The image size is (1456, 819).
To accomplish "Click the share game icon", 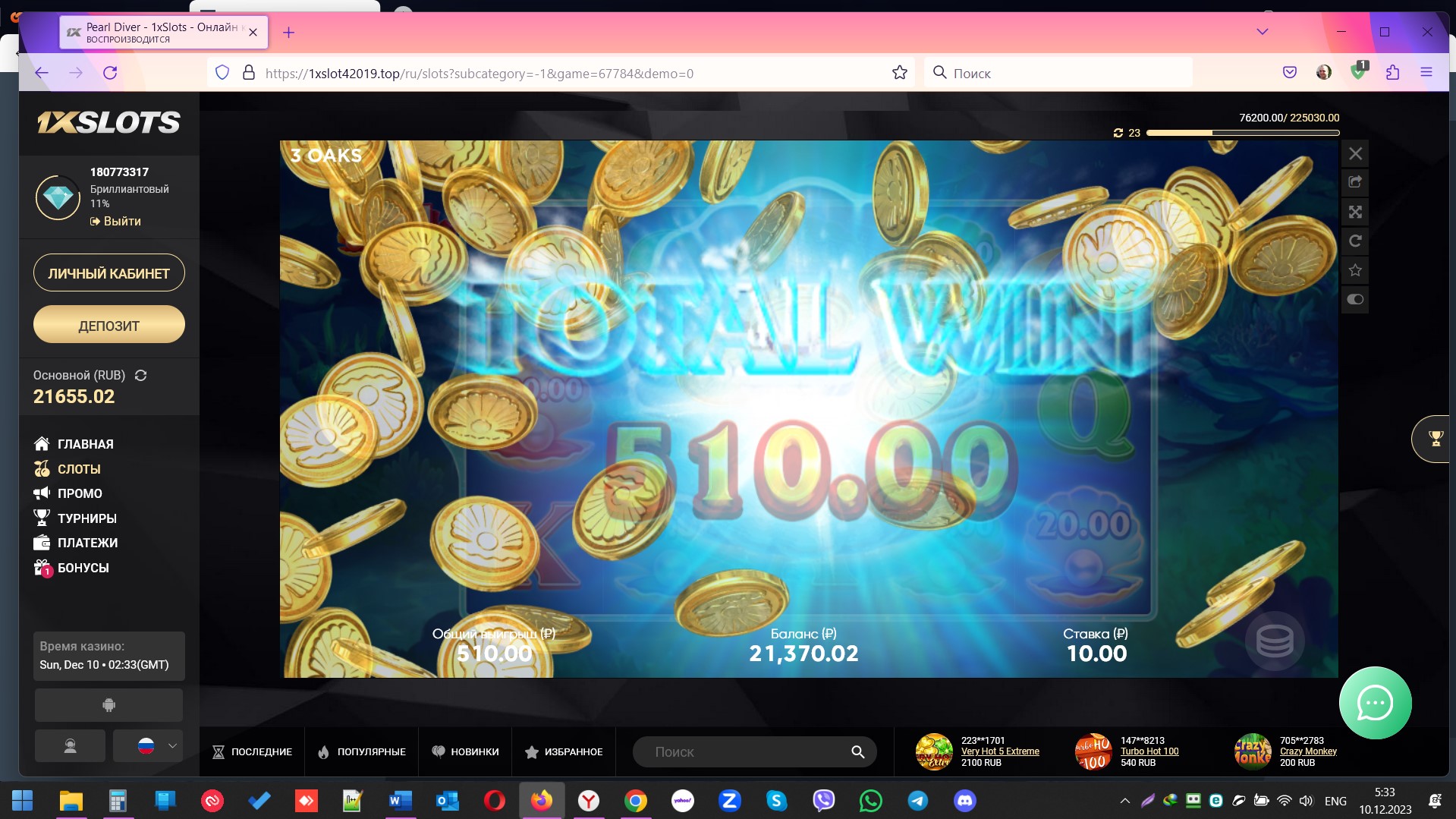I will [x=1355, y=182].
